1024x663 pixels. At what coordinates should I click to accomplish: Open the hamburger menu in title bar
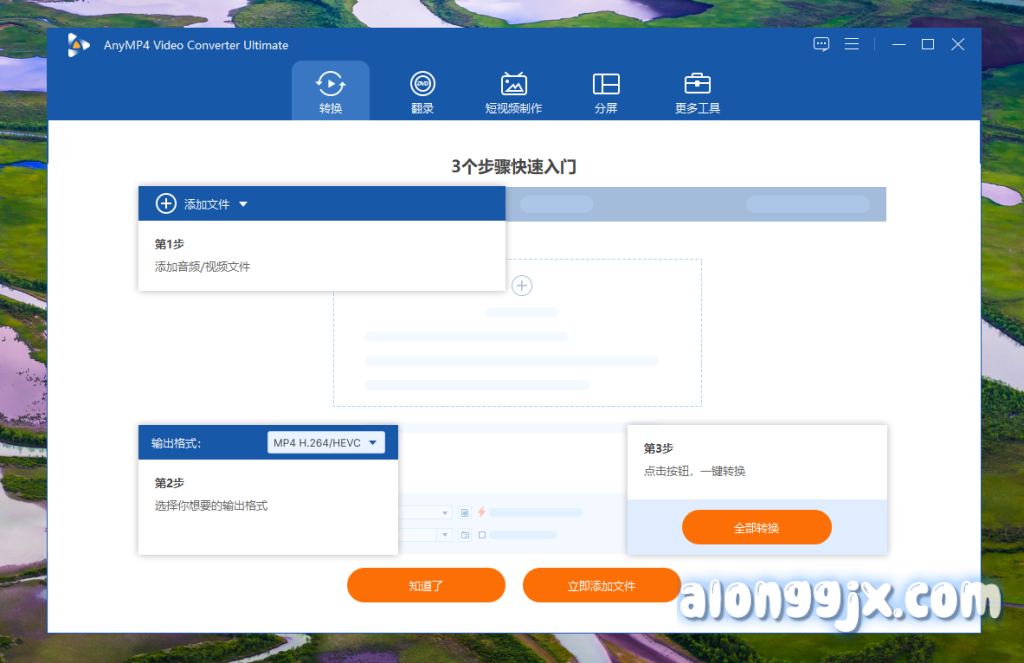point(852,44)
